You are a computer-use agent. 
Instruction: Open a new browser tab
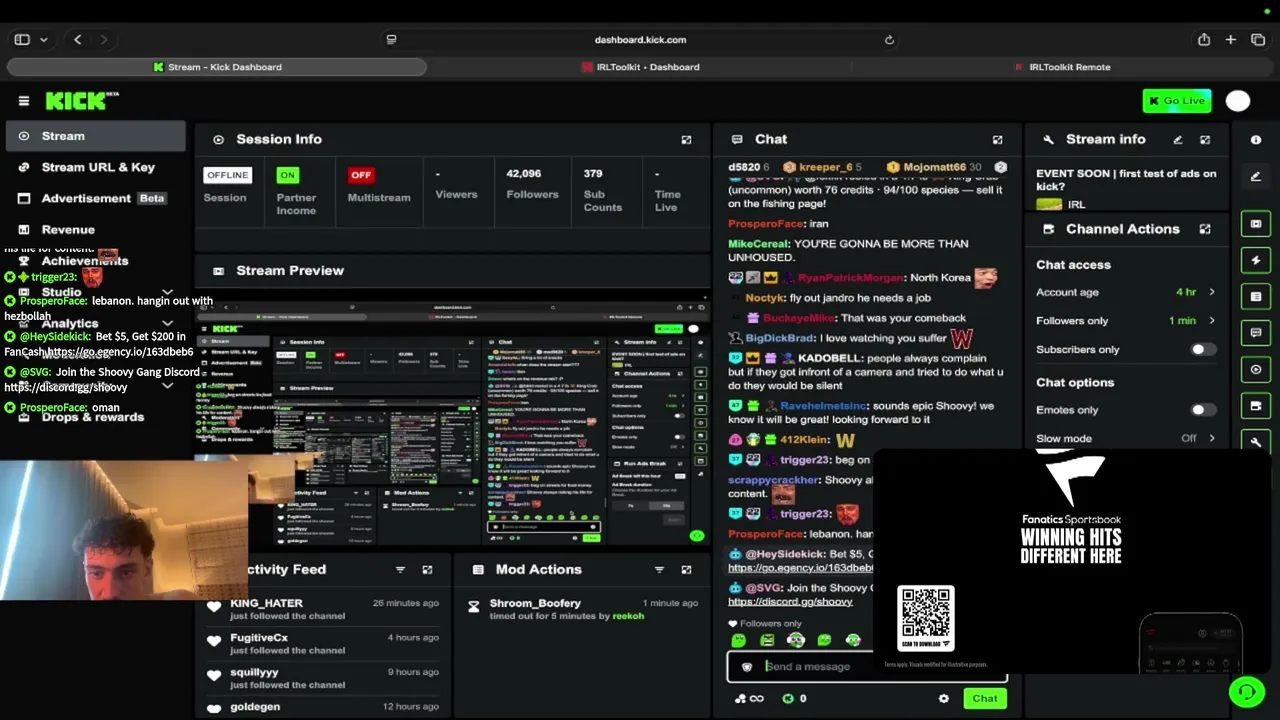pyautogui.click(x=1231, y=40)
